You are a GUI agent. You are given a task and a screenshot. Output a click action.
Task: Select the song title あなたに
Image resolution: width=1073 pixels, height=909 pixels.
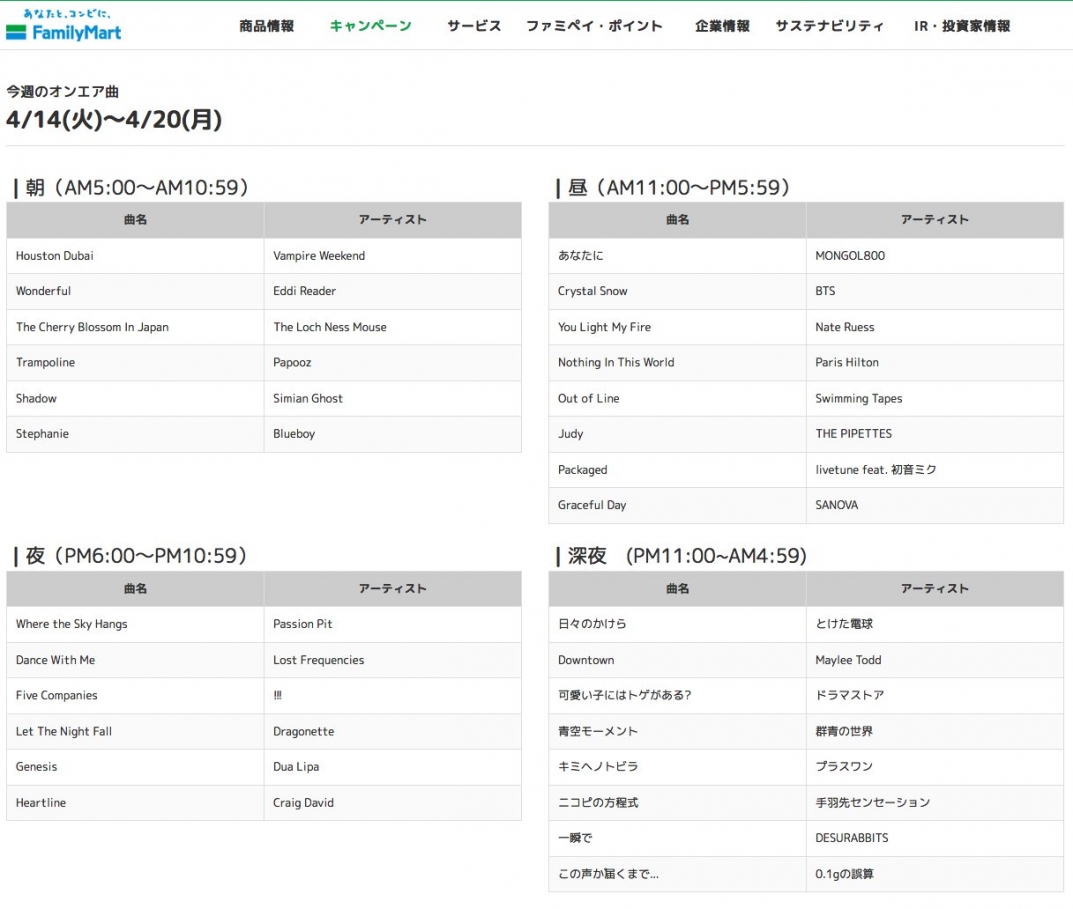pos(581,256)
